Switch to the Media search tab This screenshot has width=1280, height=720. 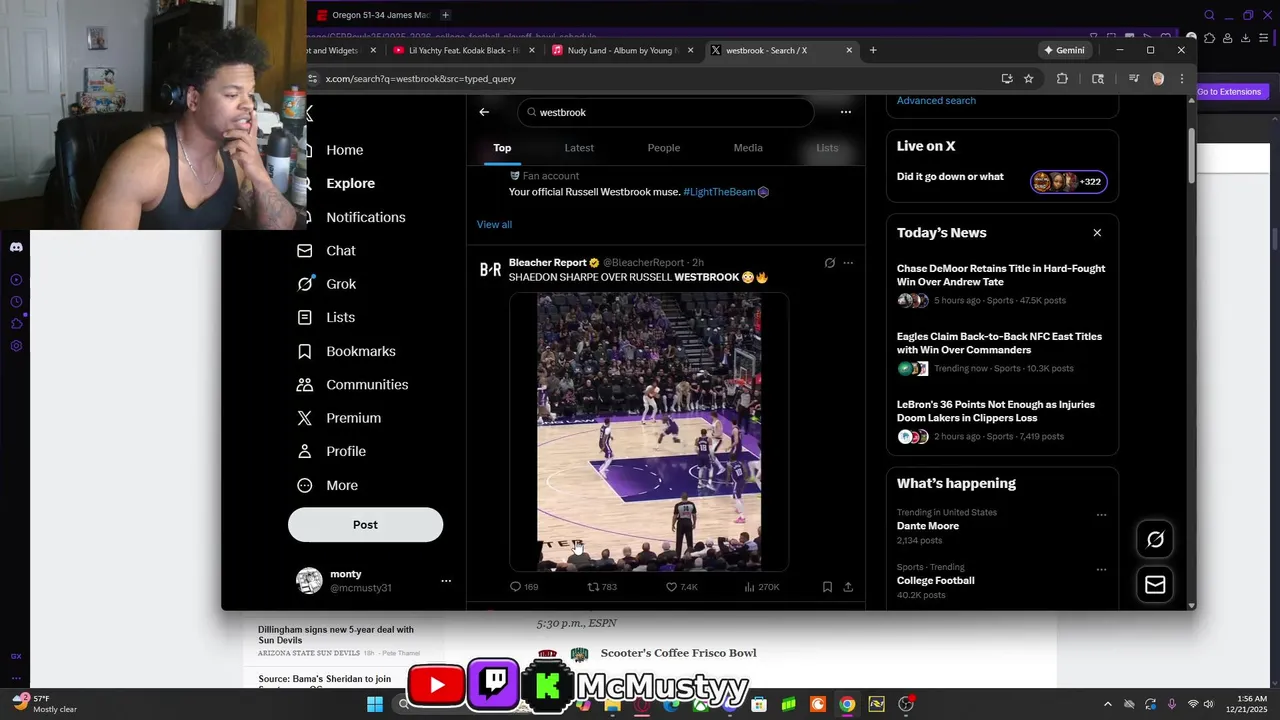(x=748, y=148)
